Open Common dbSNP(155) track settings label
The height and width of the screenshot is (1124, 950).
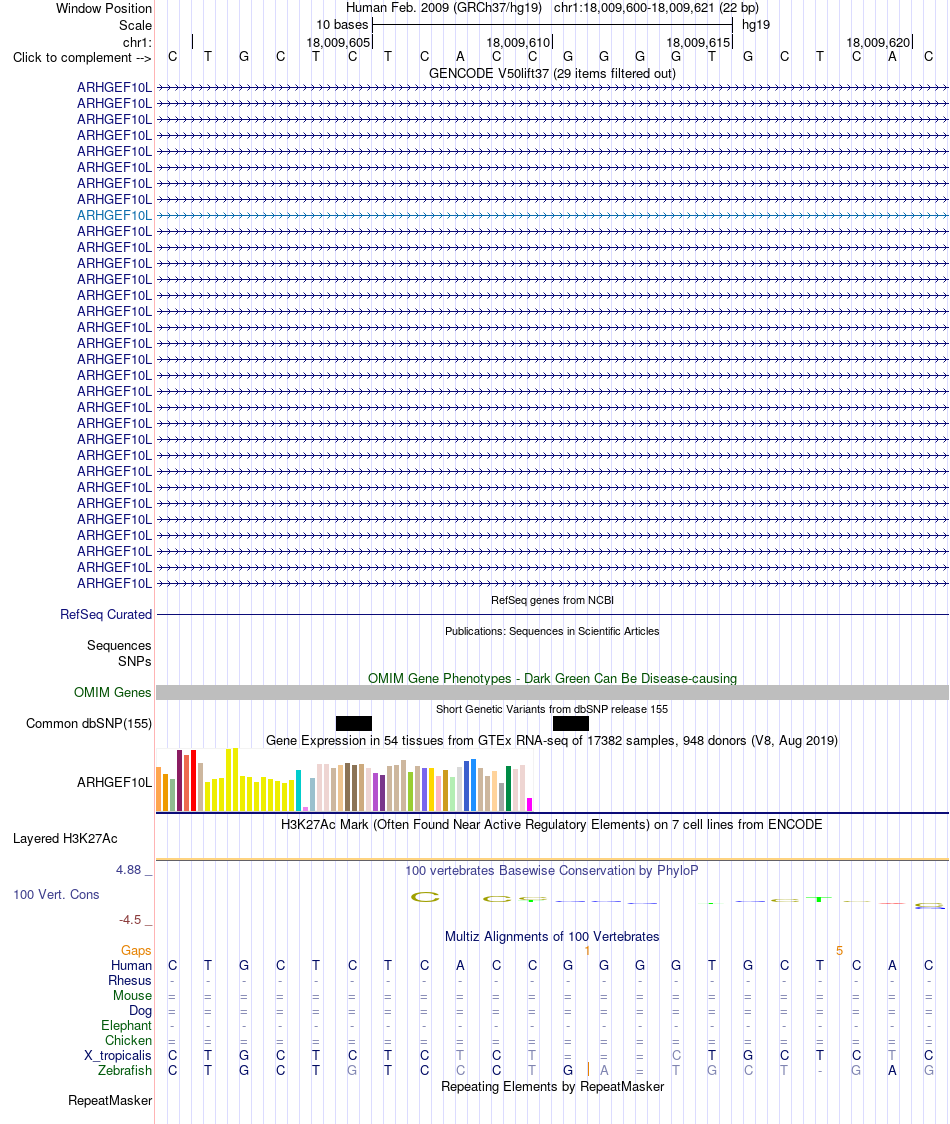89,723
